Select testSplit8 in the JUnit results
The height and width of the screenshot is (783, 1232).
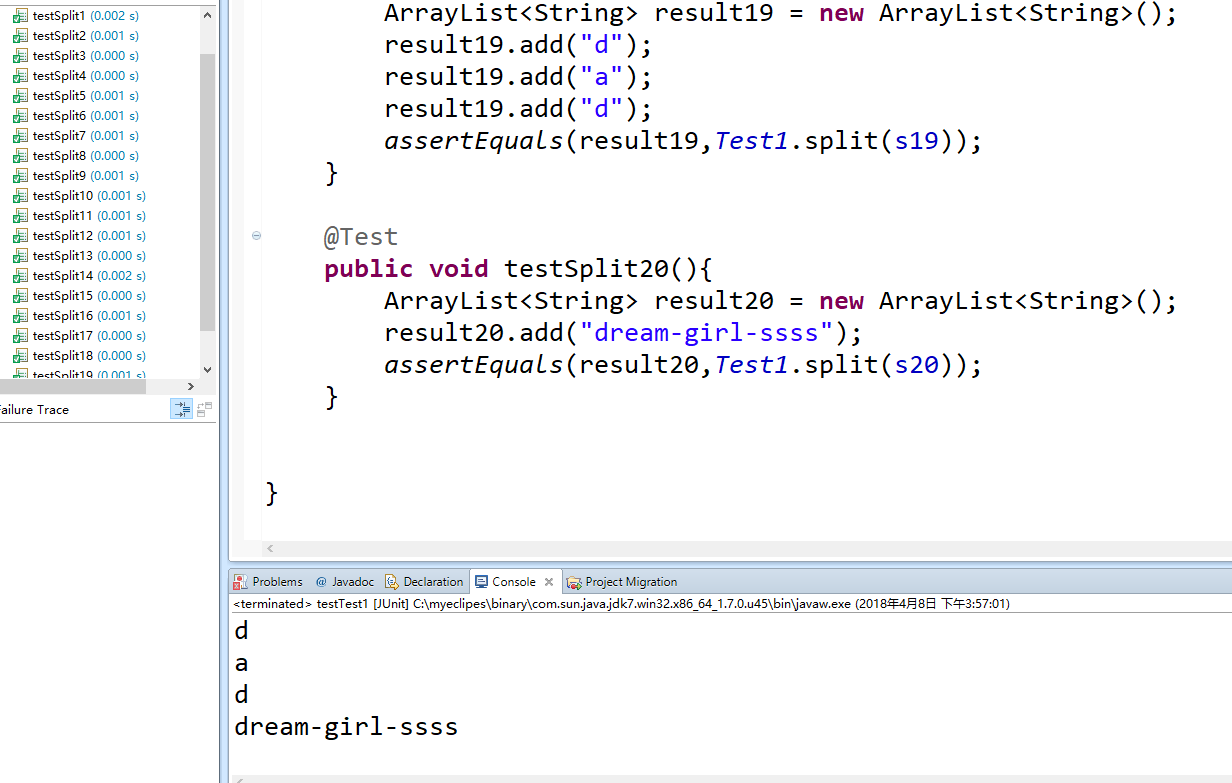[86, 156]
